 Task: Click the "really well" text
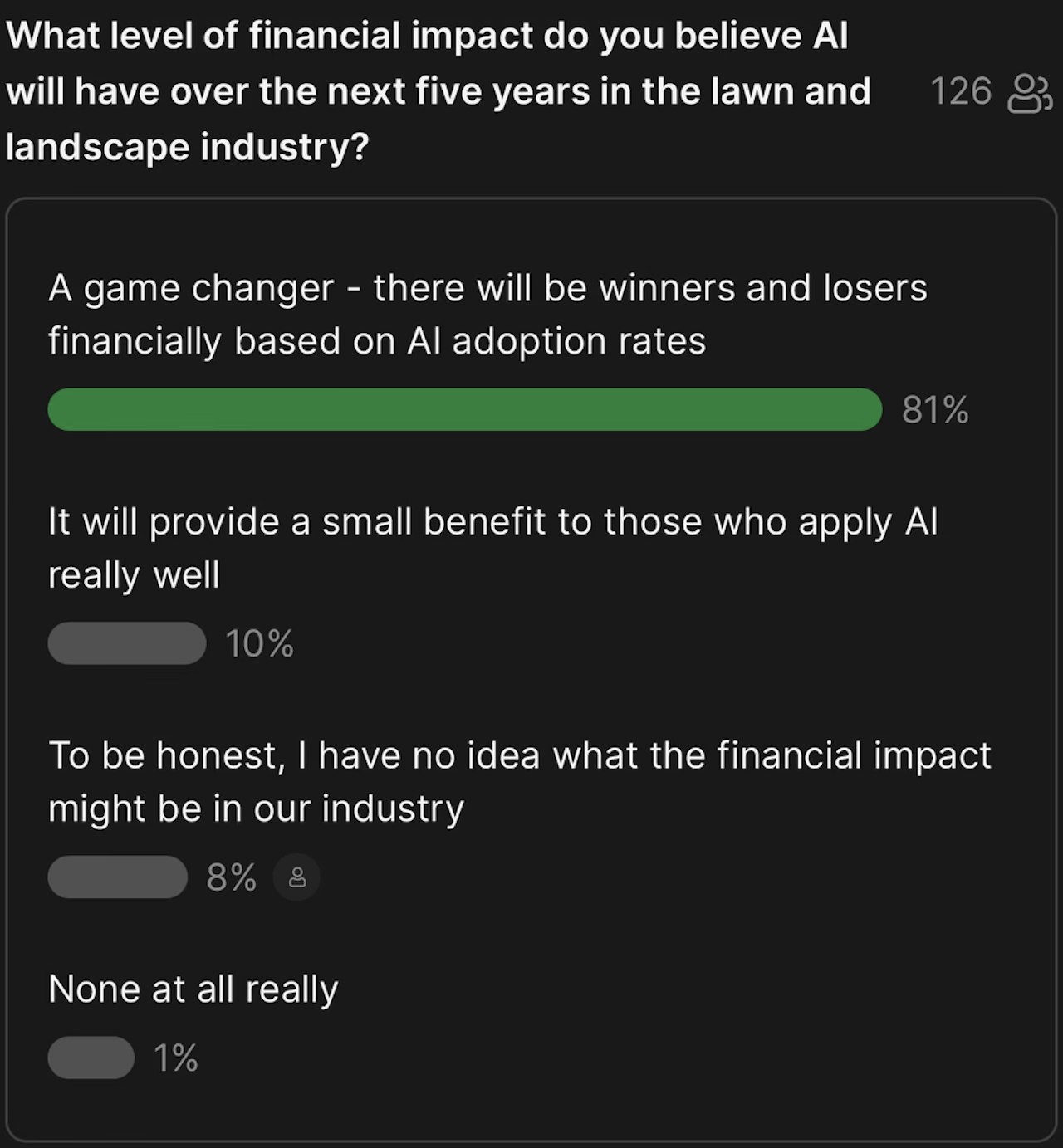coord(134,575)
